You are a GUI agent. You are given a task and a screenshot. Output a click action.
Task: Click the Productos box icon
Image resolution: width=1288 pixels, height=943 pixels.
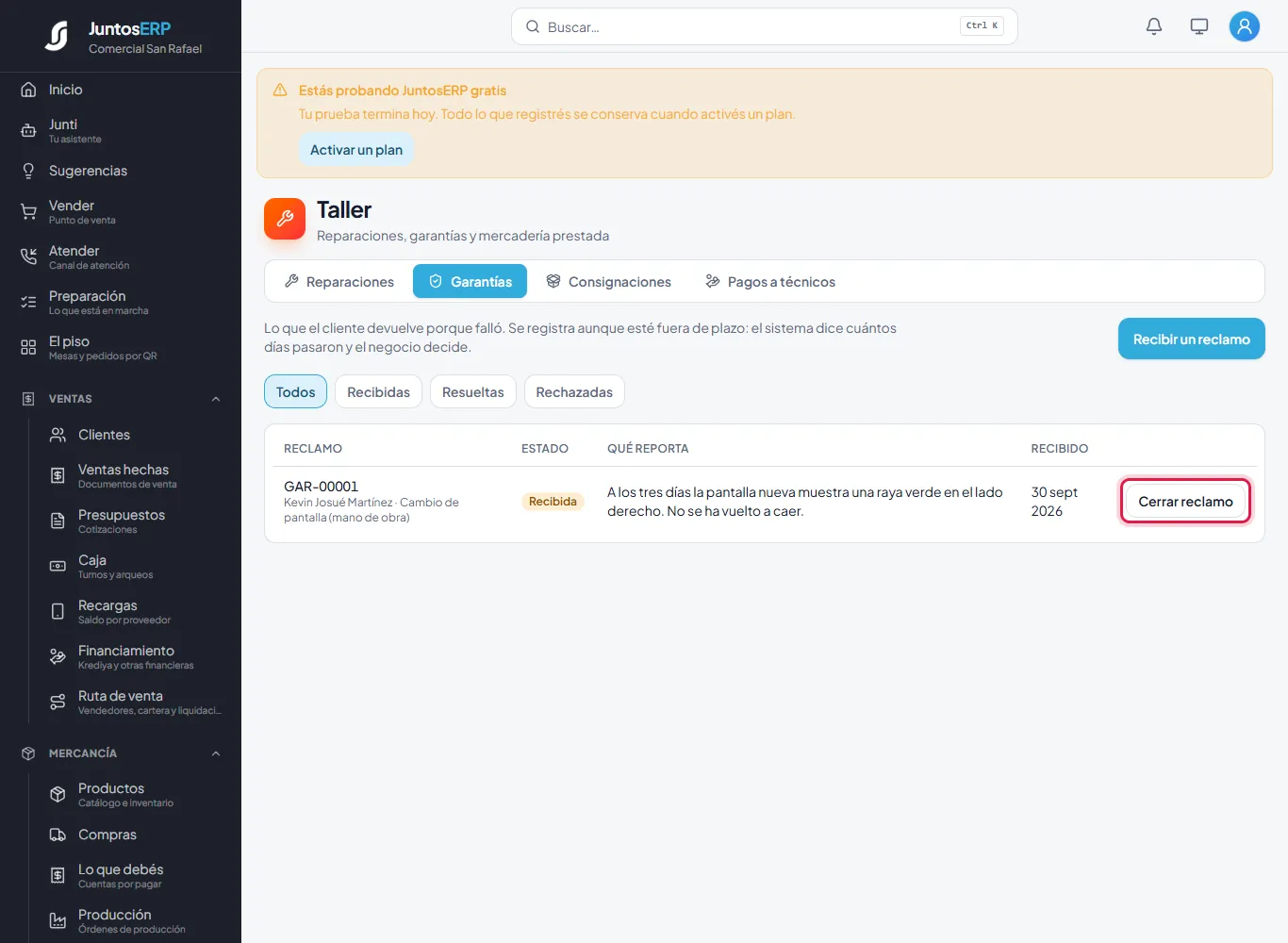[x=58, y=795]
